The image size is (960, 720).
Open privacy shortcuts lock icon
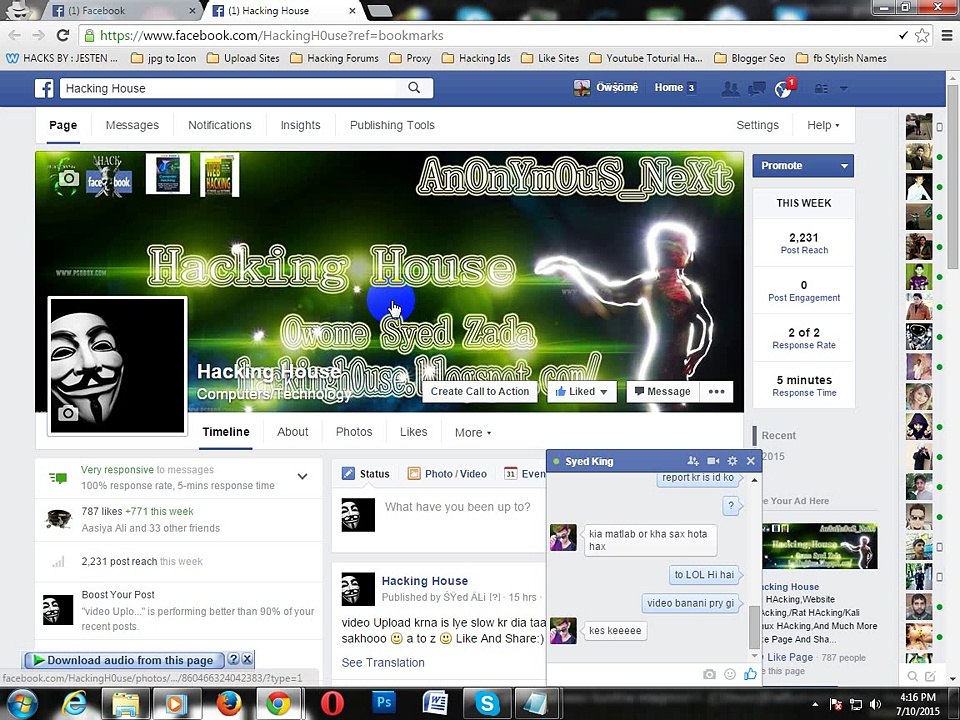tap(821, 89)
